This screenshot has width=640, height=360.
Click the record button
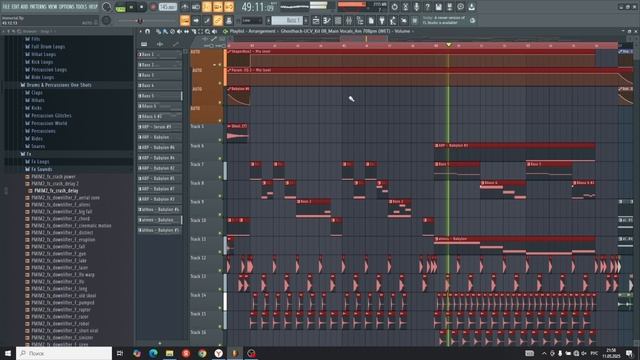point(153,7)
